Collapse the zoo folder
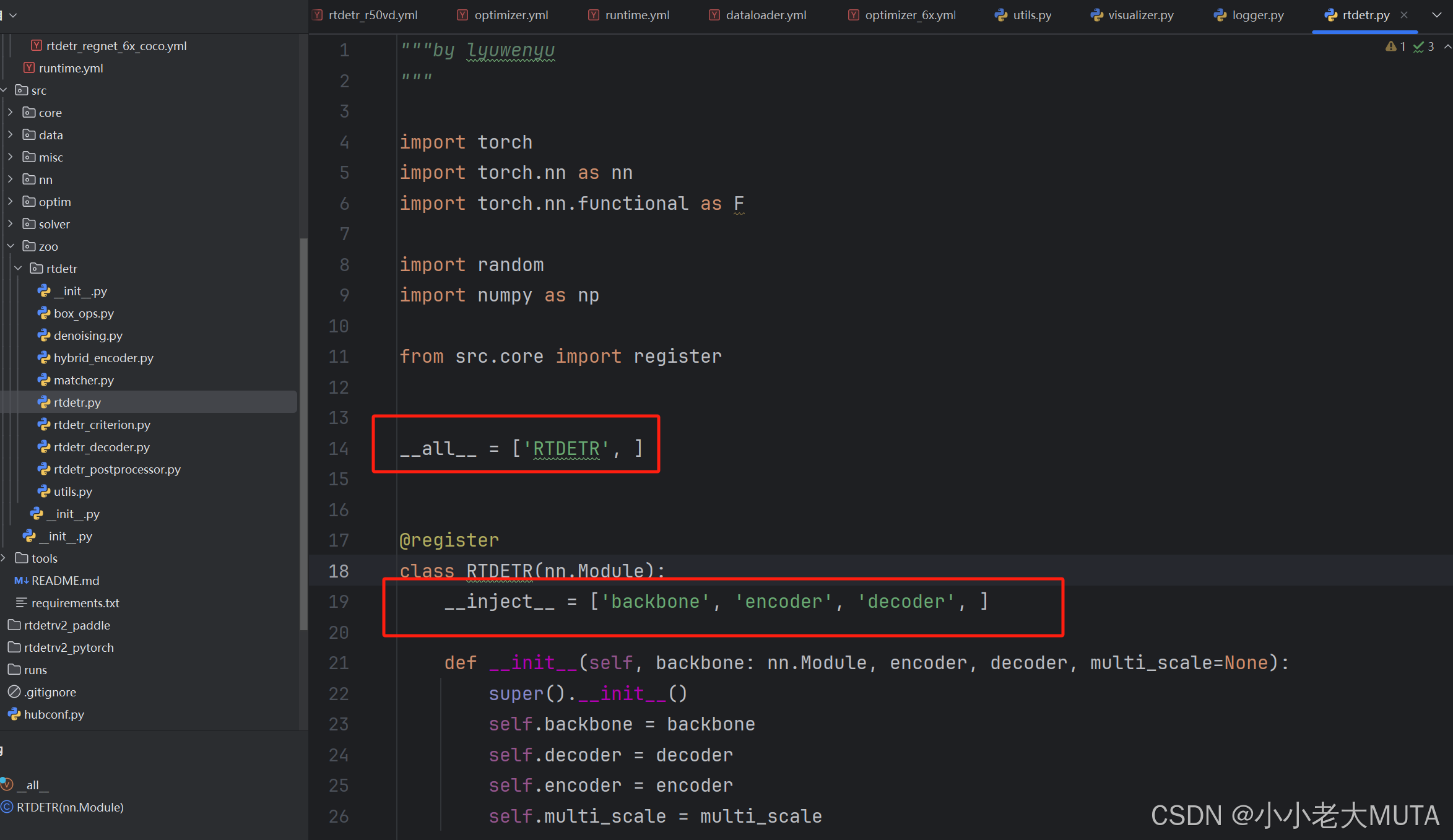This screenshot has width=1453, height=840. tap(11, 246)
